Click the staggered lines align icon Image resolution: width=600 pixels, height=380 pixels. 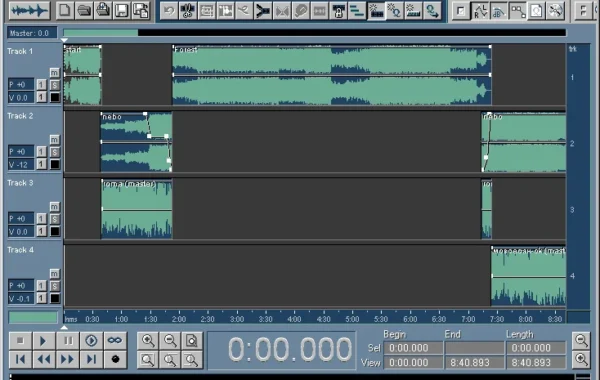pyautogui.click(x=357, y=11)
